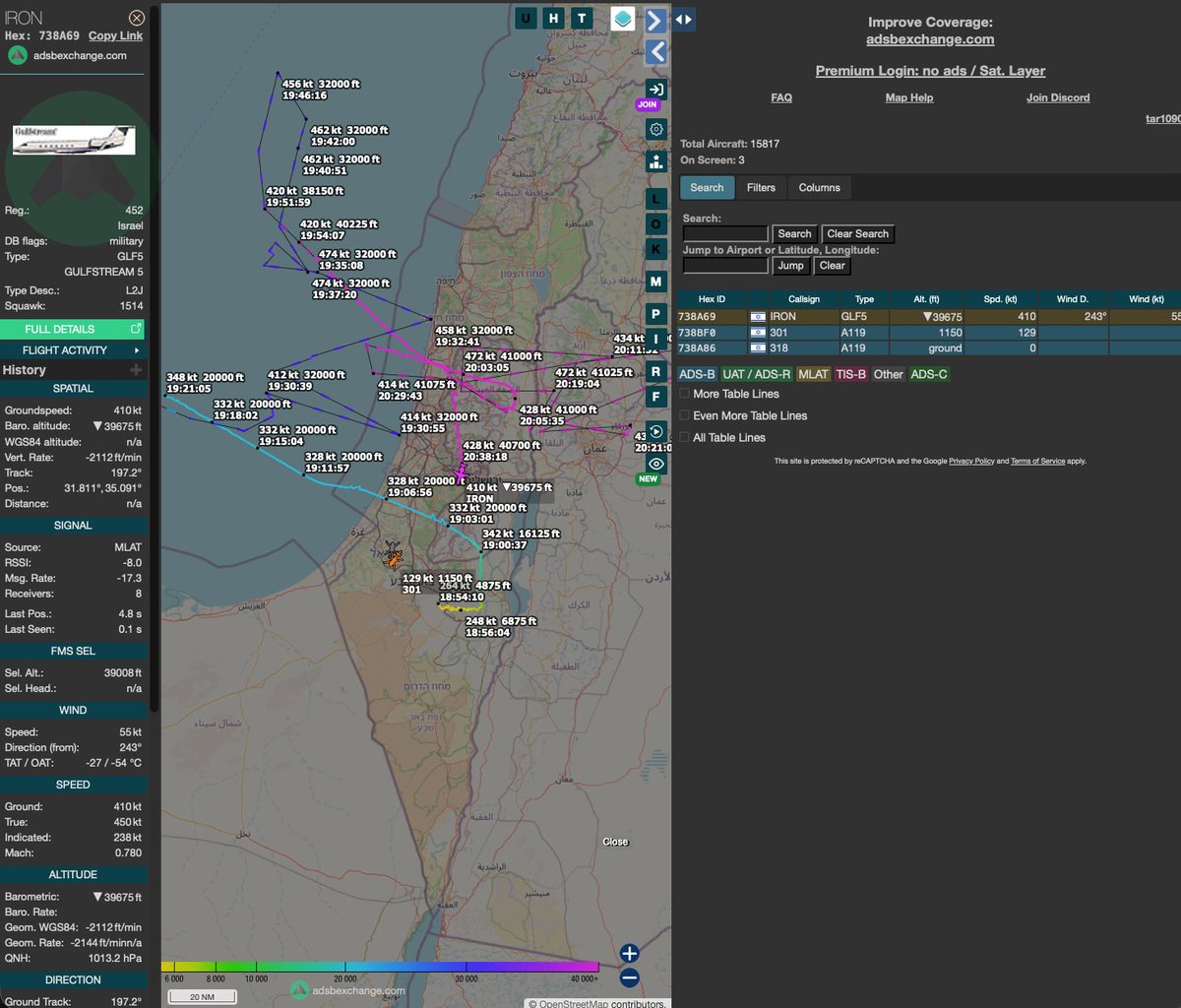Toggle the P map option button
This screenshot has height=1008, width=1181.
click(x=656, y=314)
